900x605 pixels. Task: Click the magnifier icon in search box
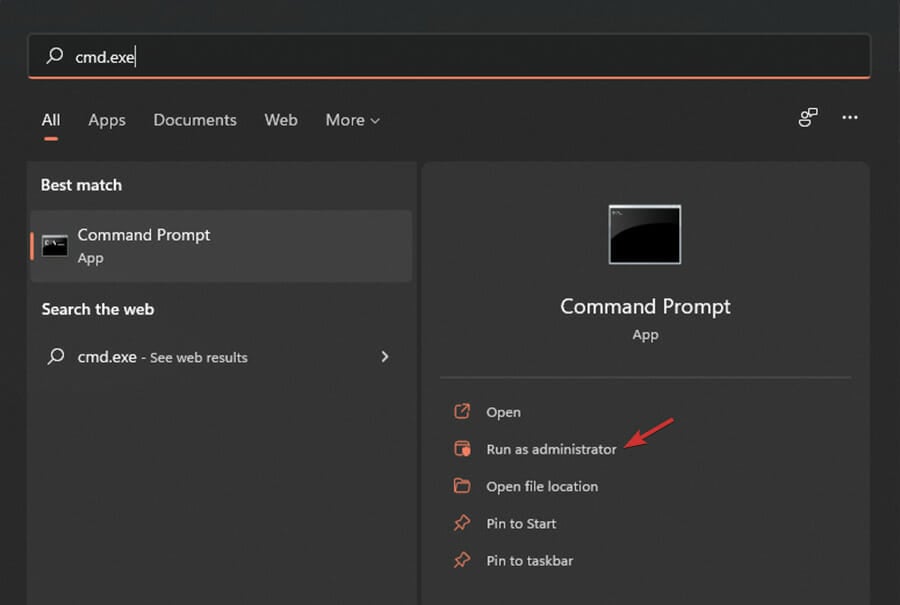(x=55, y=56)
